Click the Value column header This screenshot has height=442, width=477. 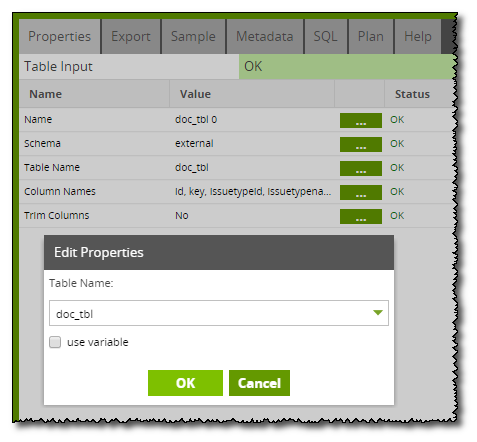coord(195,94)
